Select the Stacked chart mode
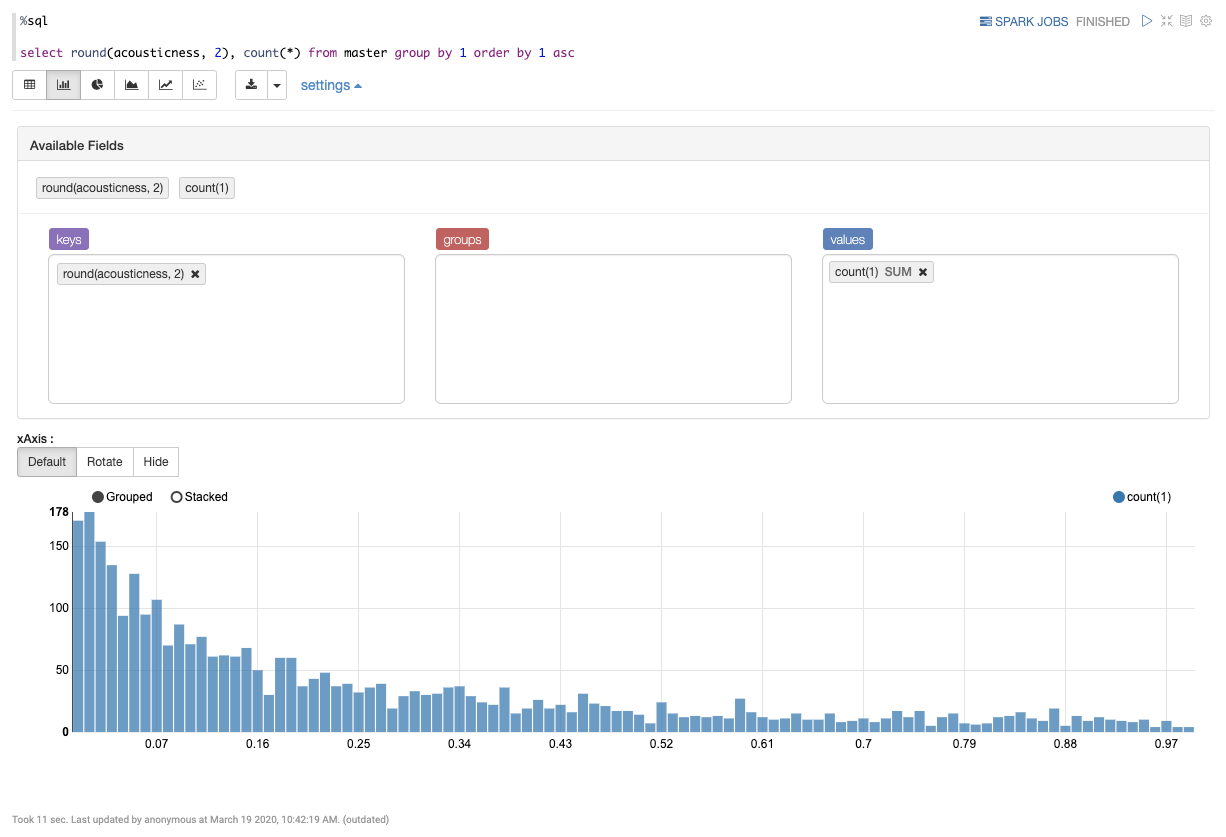Image resolution: width=1226 pixels, height=837 pixels. point(199,497)
